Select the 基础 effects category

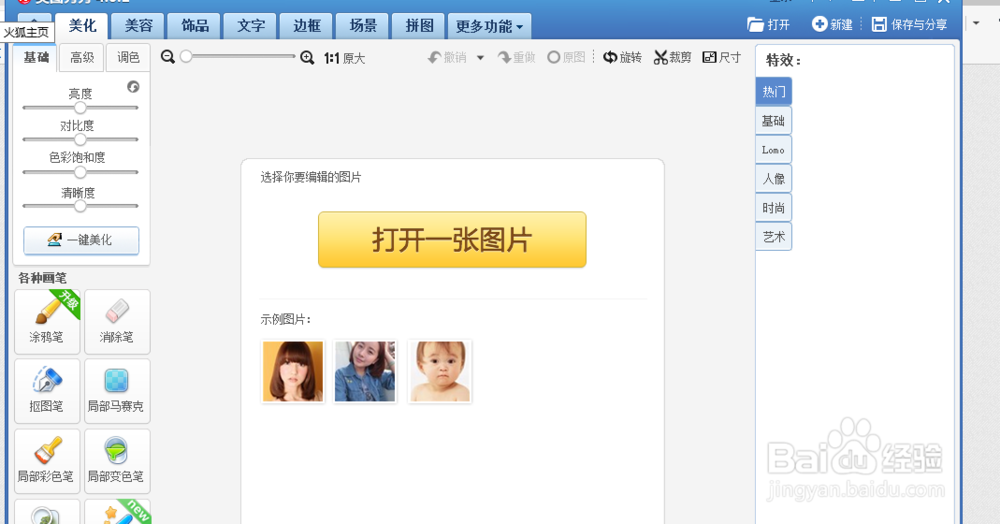[774, 120]
